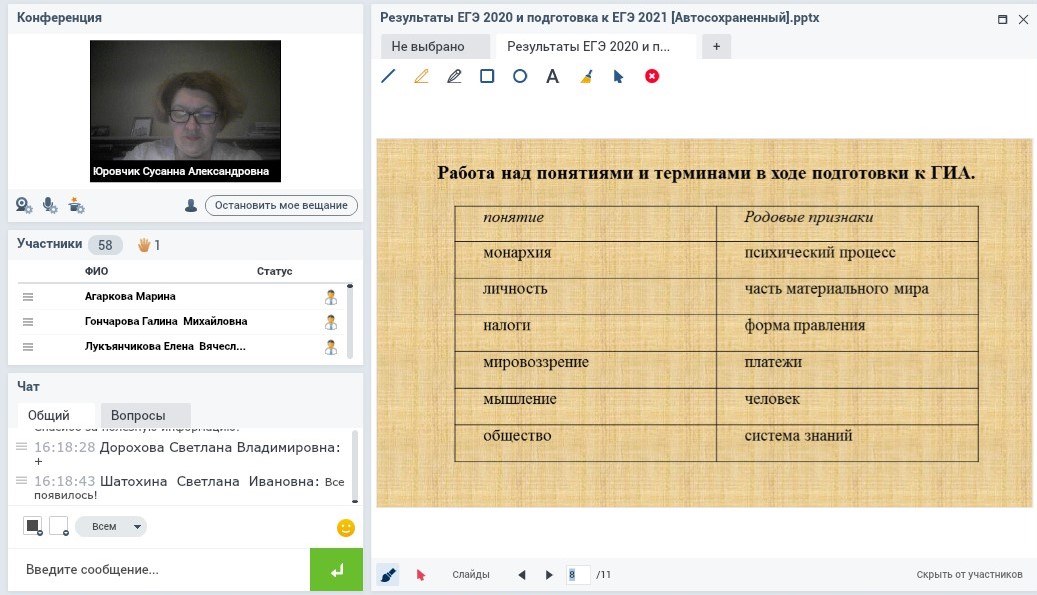Click the red delete annotation icon
This screenshot has width=1037, height=595.
652,76
